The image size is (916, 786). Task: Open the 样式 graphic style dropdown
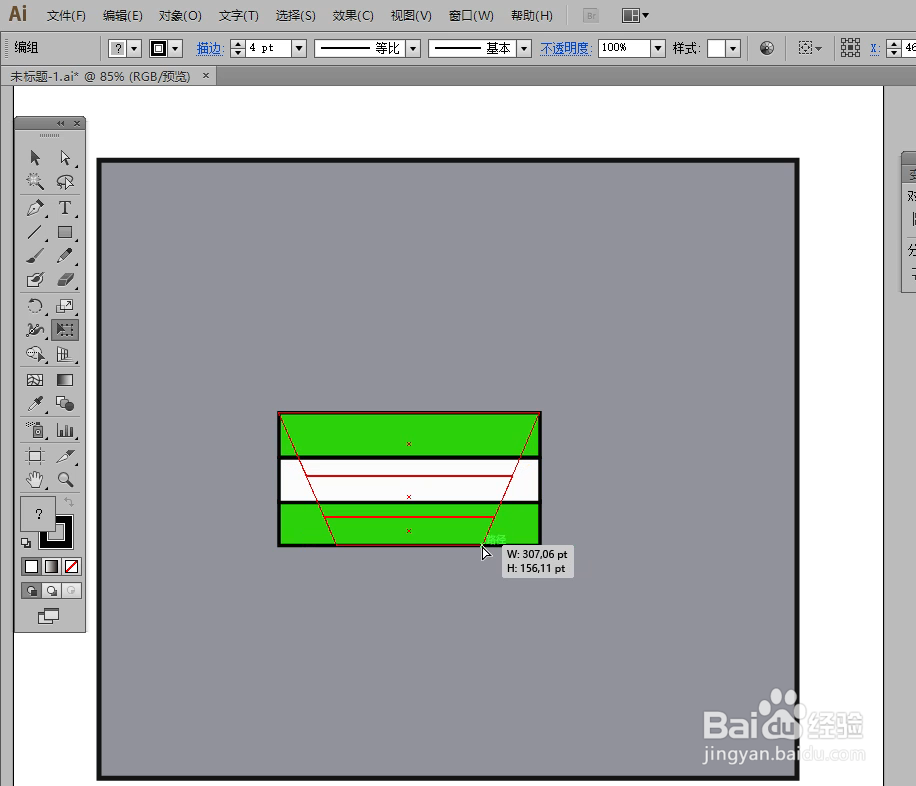tap(733, 49)
